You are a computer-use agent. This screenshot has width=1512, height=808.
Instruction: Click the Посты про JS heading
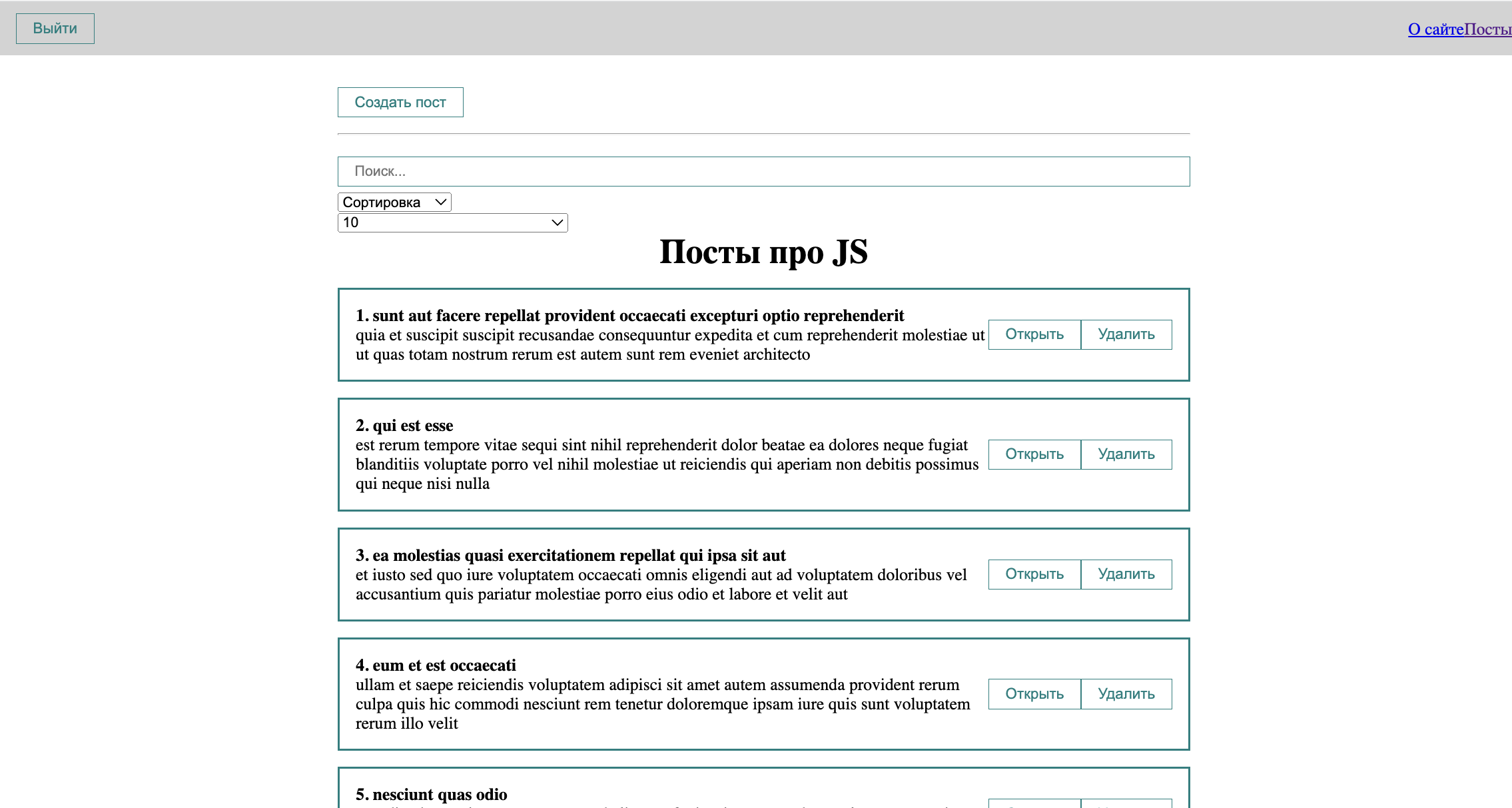(763, 252)
